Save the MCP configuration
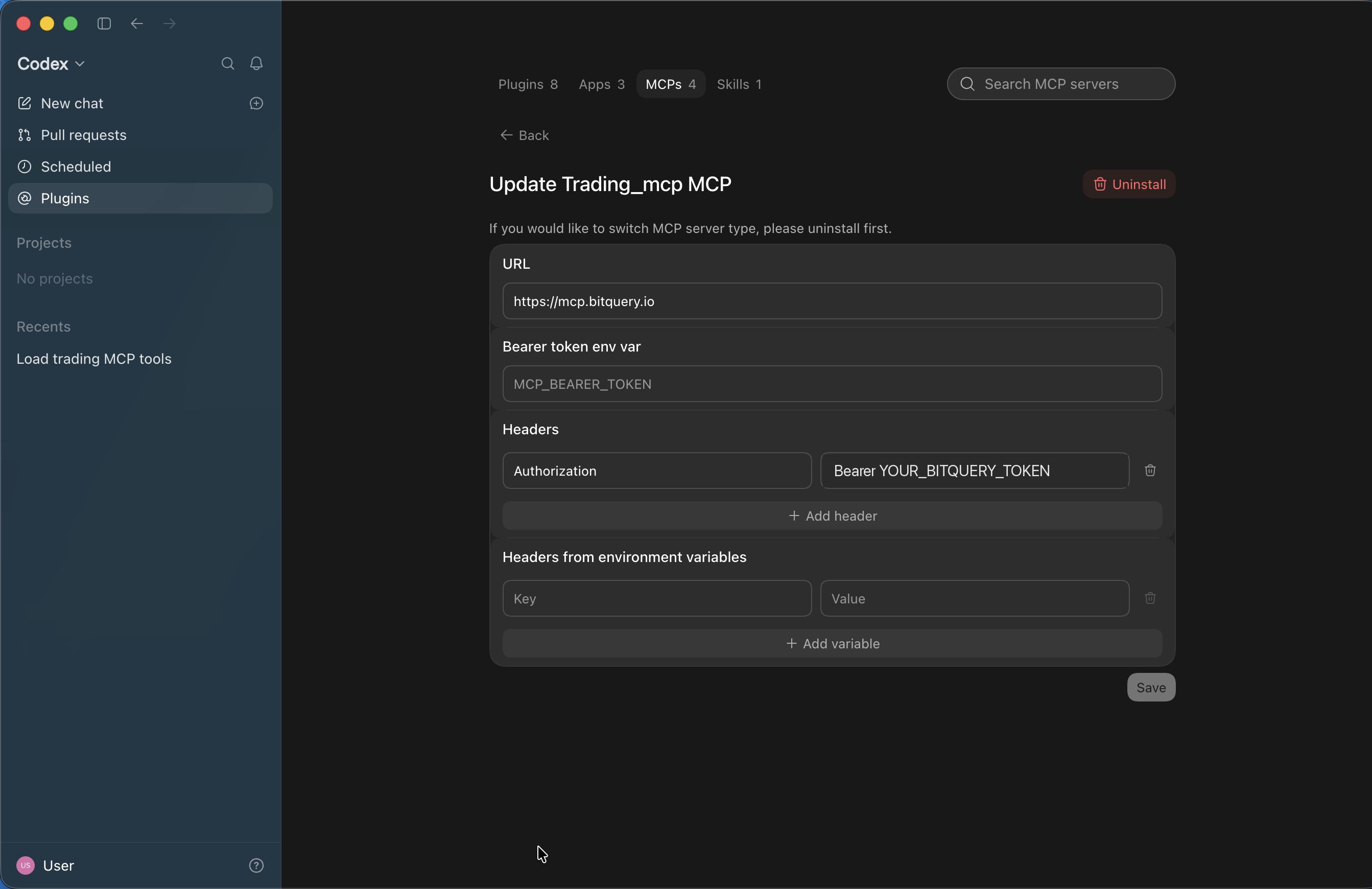This screenshot has width=1372, height=889. pyautogui.click(x=1151, y=687)
